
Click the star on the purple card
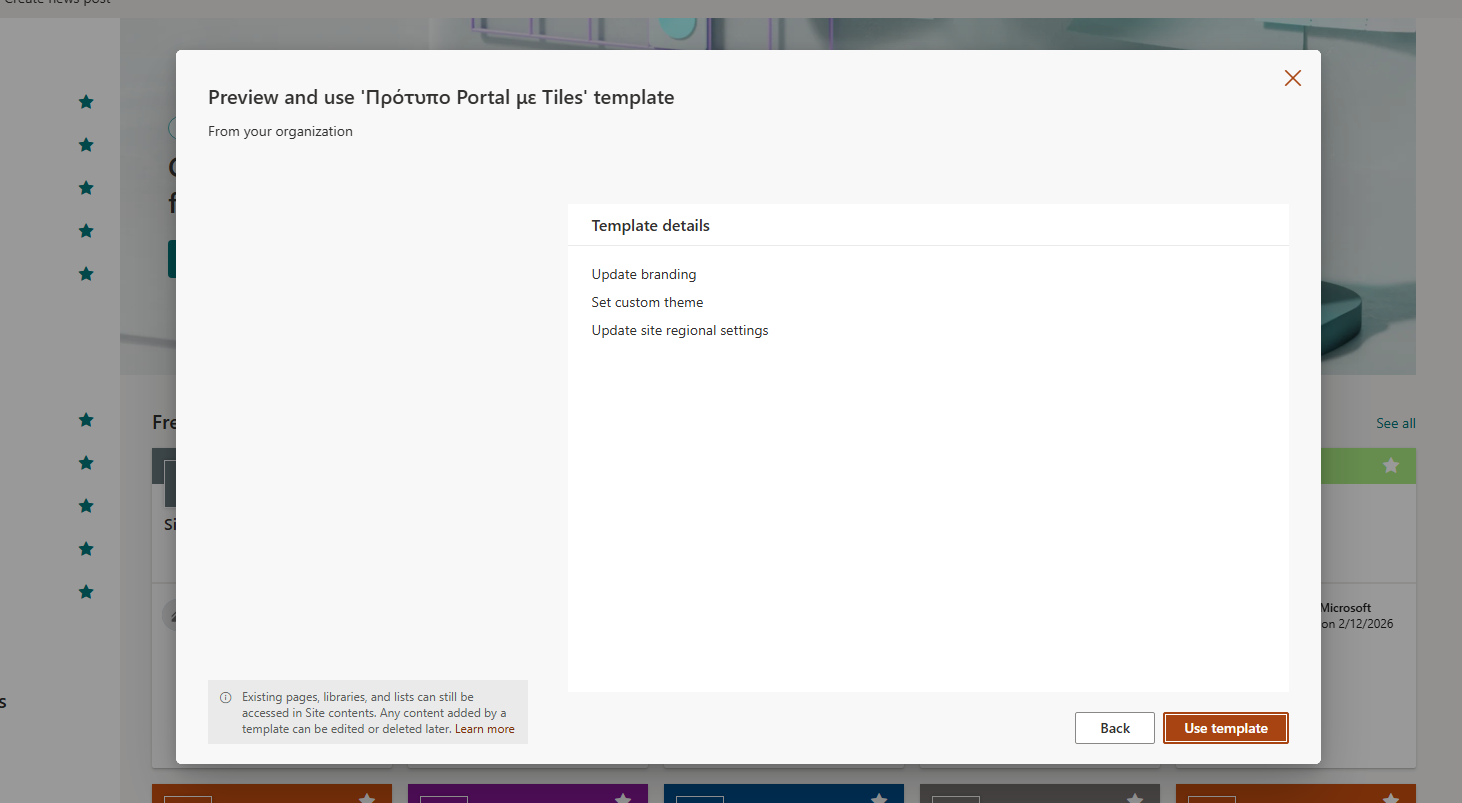(622, 798)
